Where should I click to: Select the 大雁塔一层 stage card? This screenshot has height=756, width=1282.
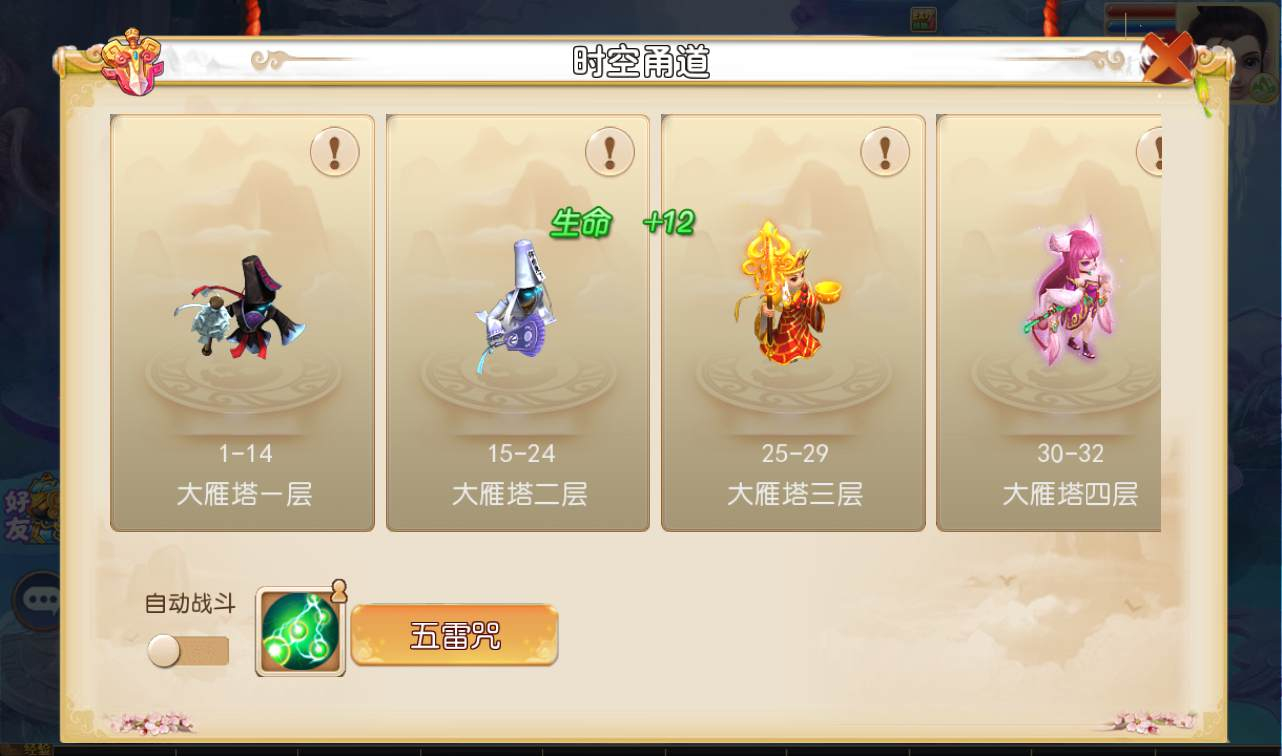click(x=243, y=323)
